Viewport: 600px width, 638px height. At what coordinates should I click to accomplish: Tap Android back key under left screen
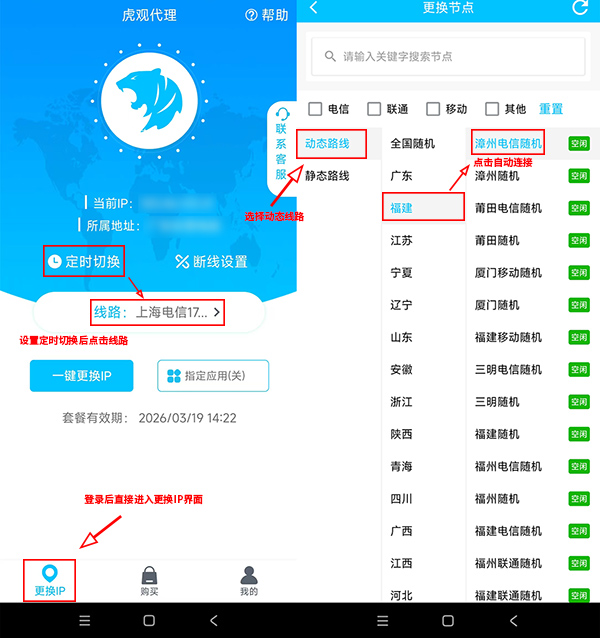click(214, 621)
